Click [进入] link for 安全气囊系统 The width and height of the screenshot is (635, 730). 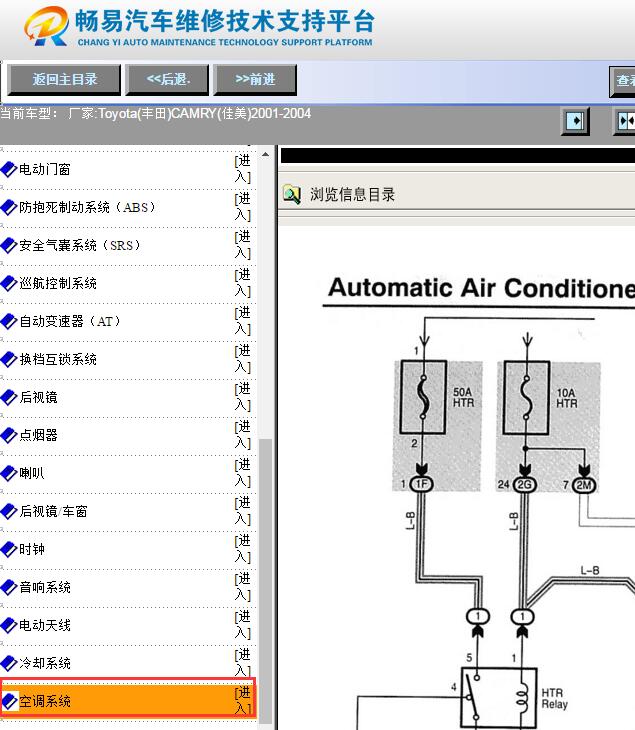[243, 245]
